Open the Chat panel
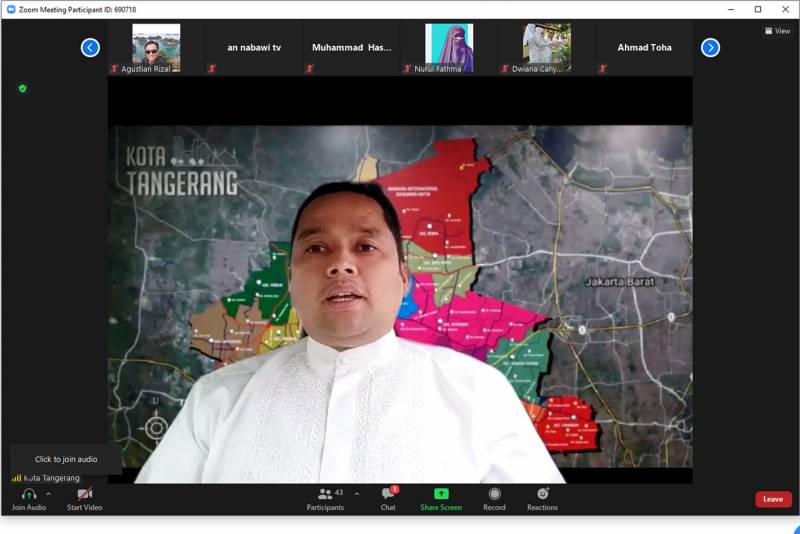 click(x=388, y=494)
